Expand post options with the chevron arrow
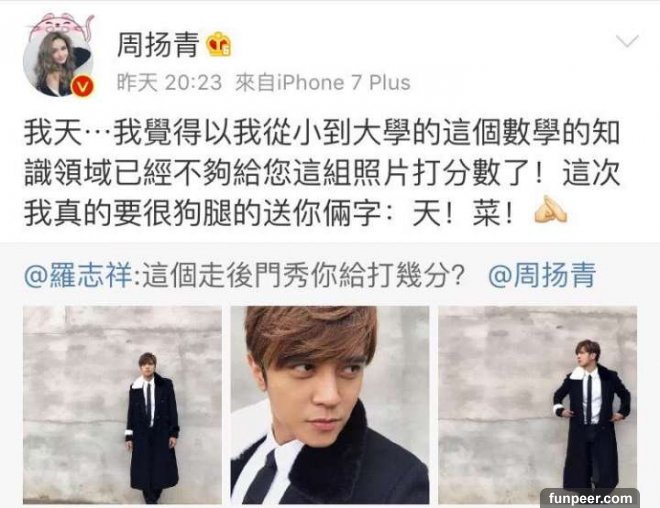 [x=627, y=41]
